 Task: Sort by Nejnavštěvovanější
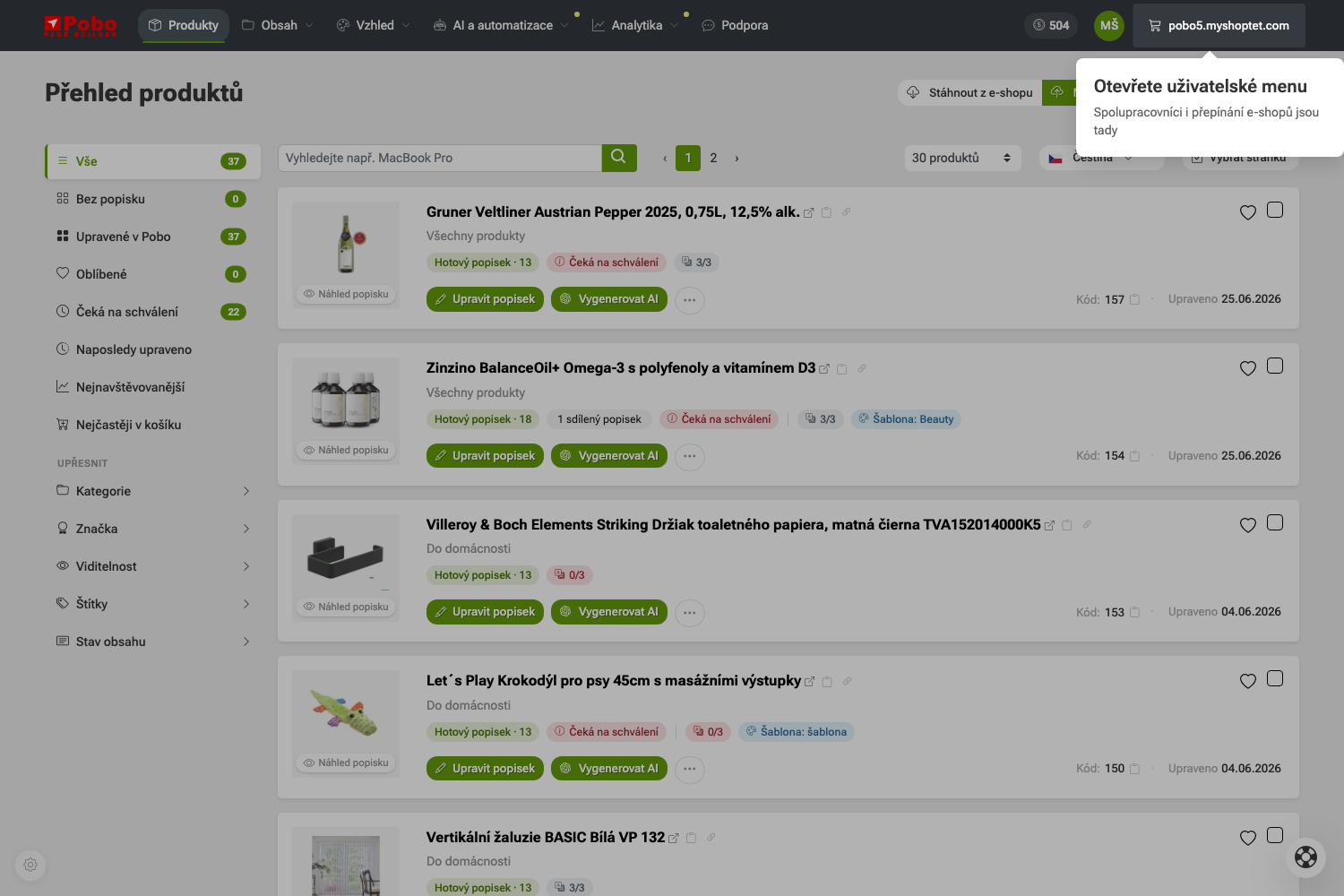[x=152, y=387]
